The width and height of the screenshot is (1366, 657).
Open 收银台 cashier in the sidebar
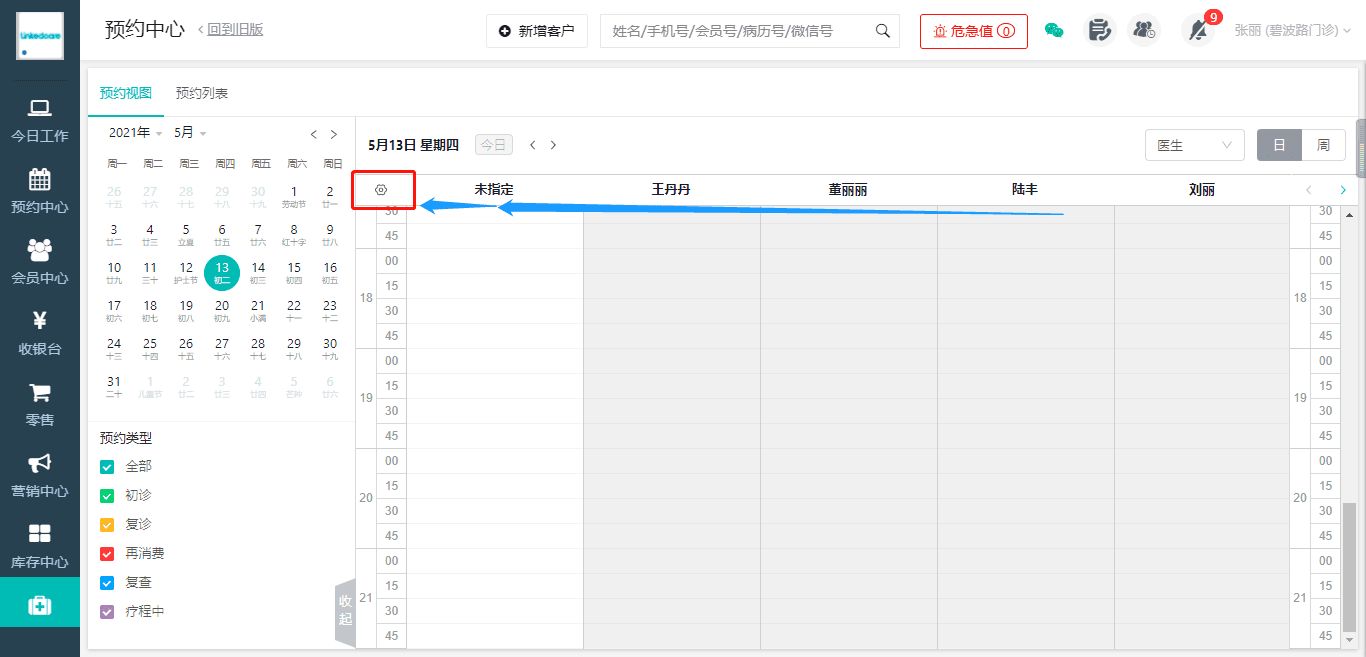[40, 334]
